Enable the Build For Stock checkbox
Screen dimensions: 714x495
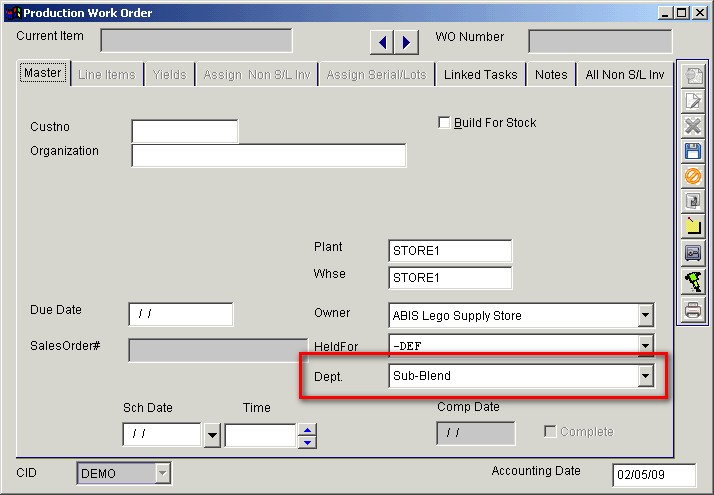tap(445, 123)
